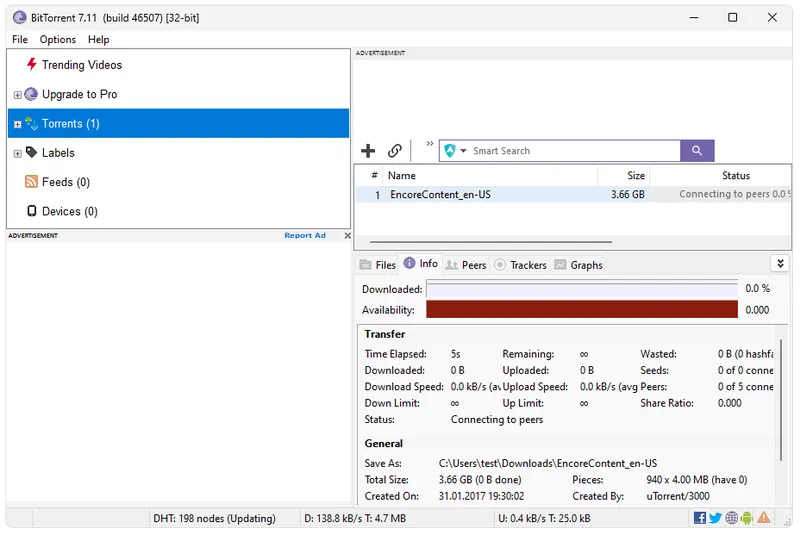
Task: Open the search provider dropdown arrow
Action: pyautogui.click(x=463, y=151)
